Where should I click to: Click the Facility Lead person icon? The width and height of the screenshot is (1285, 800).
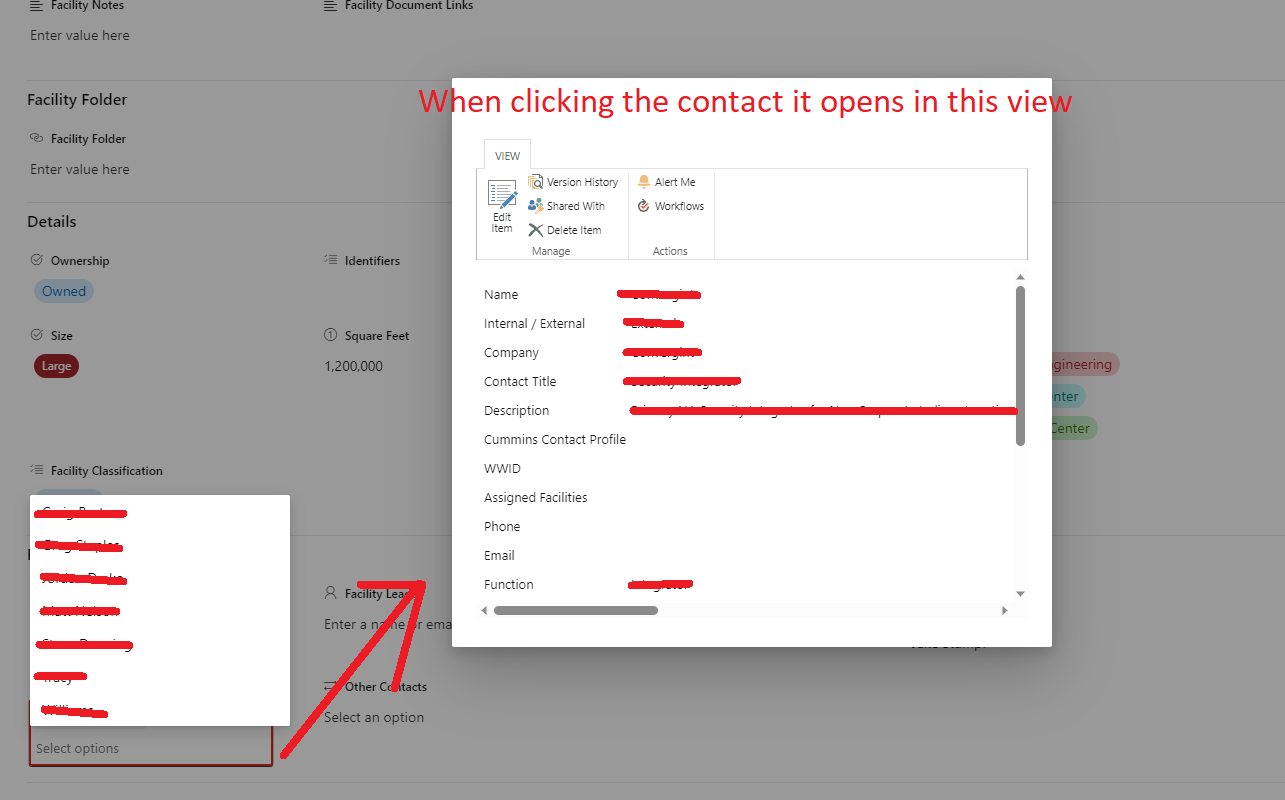[x=331, y=593]
